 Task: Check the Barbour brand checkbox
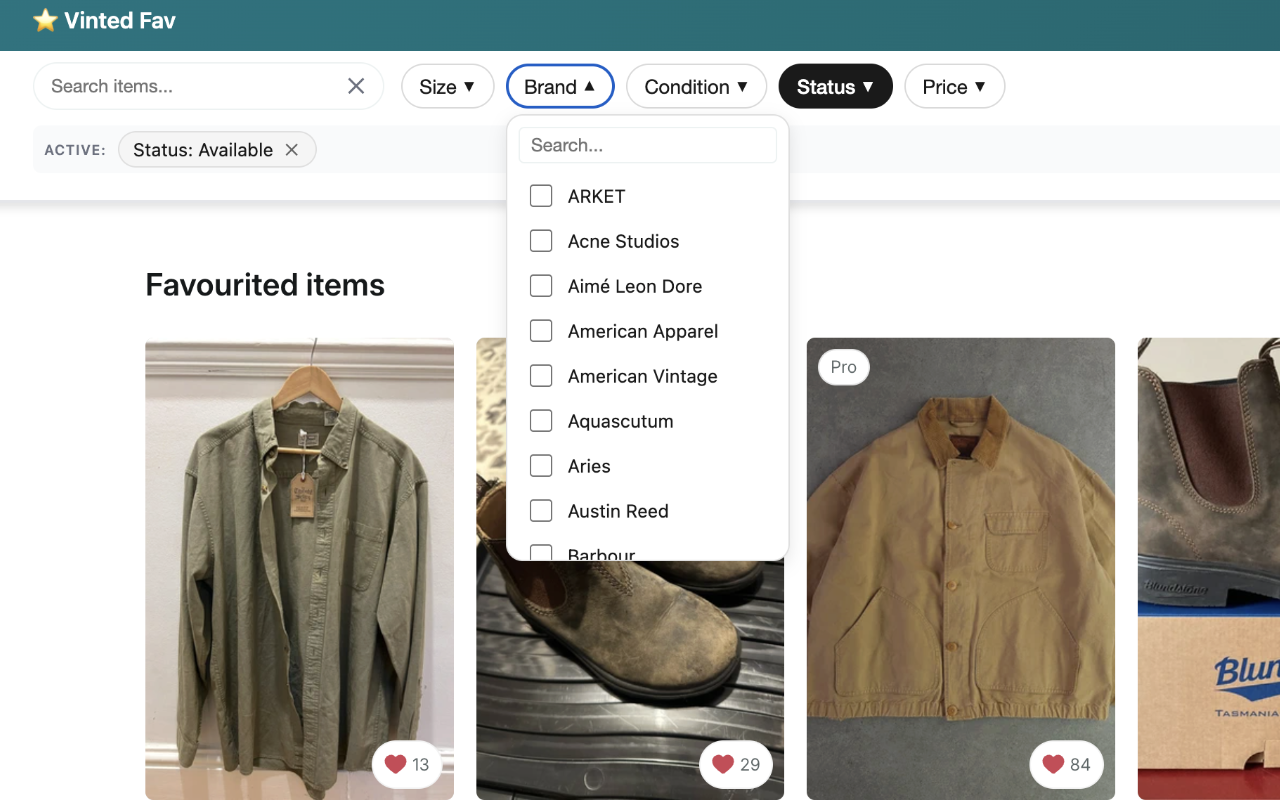541,552
